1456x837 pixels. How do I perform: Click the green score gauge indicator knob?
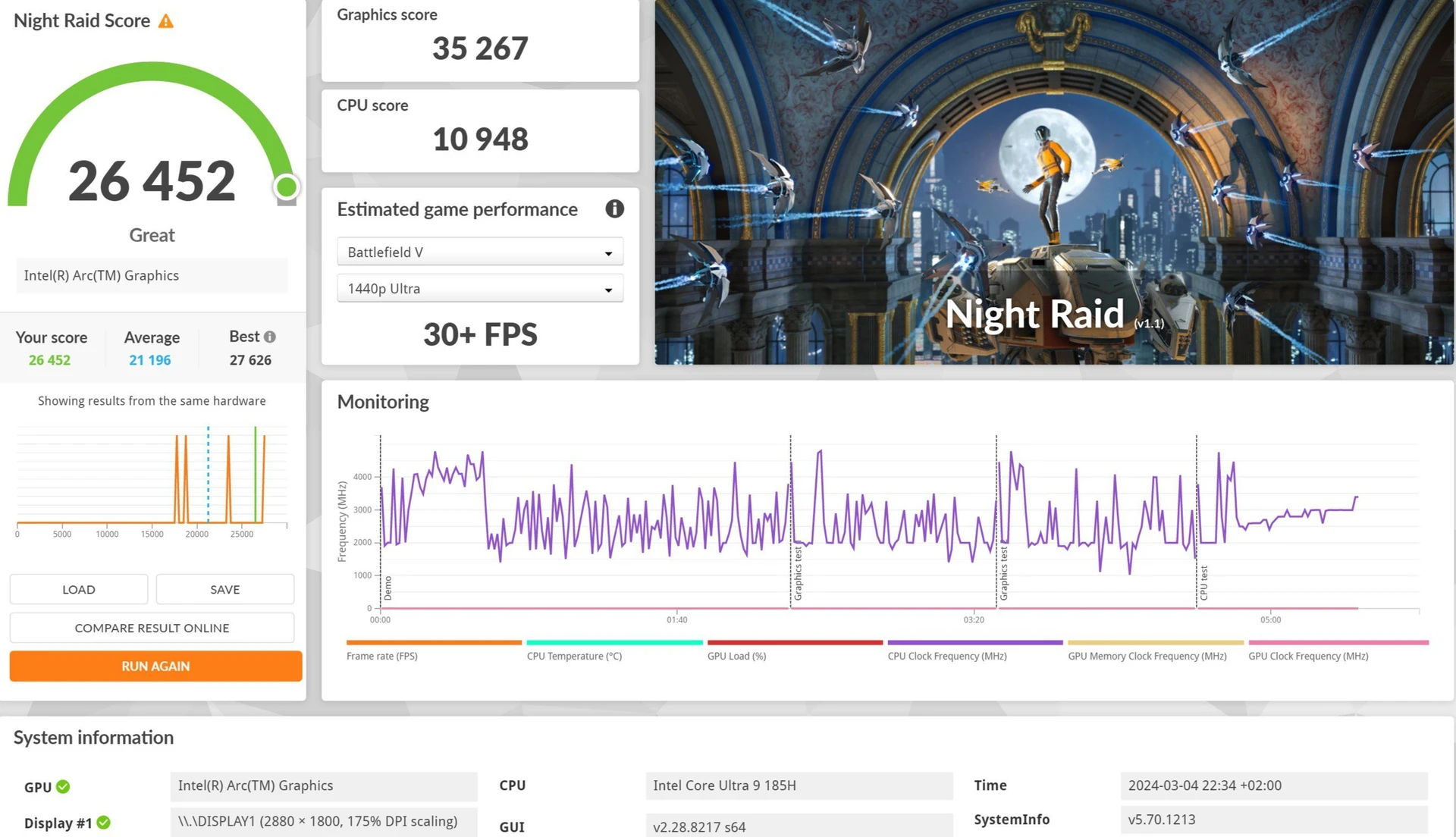[287, 187]
